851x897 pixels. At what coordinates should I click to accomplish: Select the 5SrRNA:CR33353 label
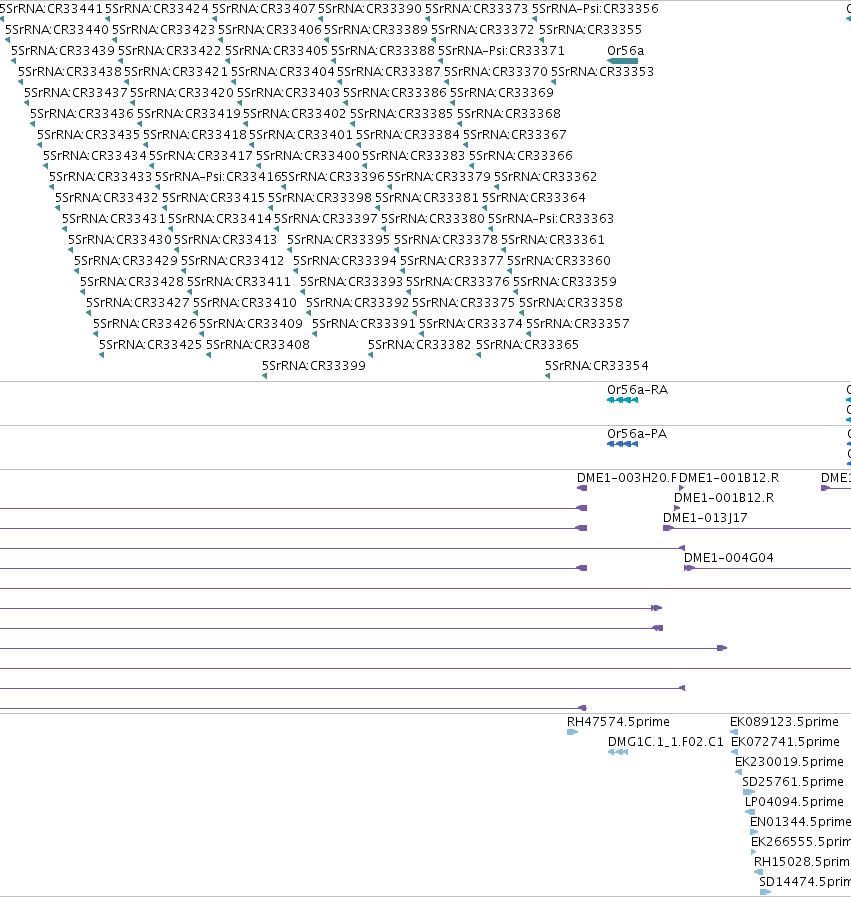(x=602, y=72)
